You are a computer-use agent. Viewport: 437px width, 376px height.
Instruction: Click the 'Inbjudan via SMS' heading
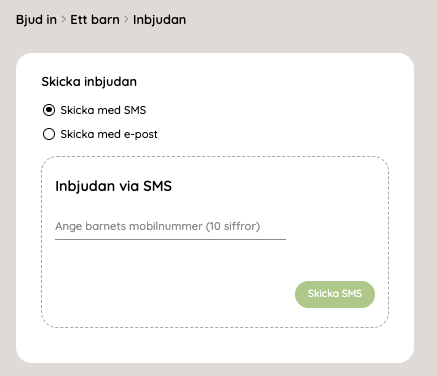pyautogui.click(x=113, y=186)
